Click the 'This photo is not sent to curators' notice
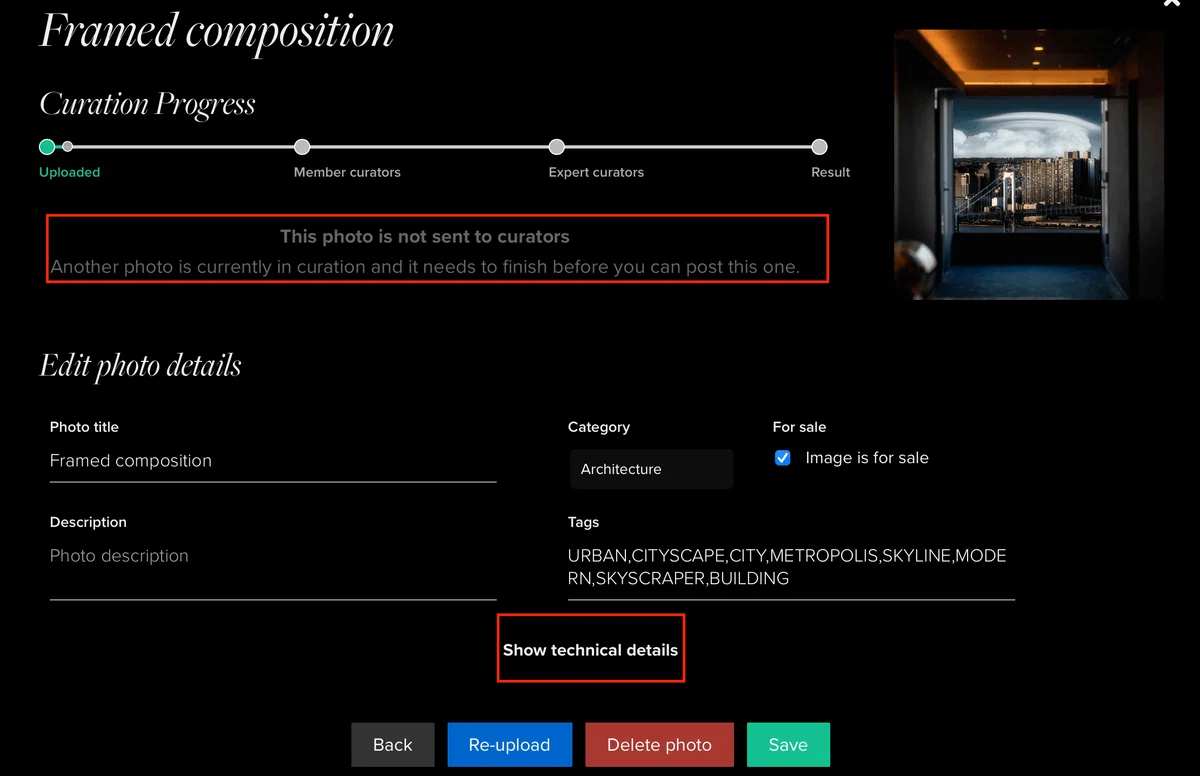 pos(425,237)
